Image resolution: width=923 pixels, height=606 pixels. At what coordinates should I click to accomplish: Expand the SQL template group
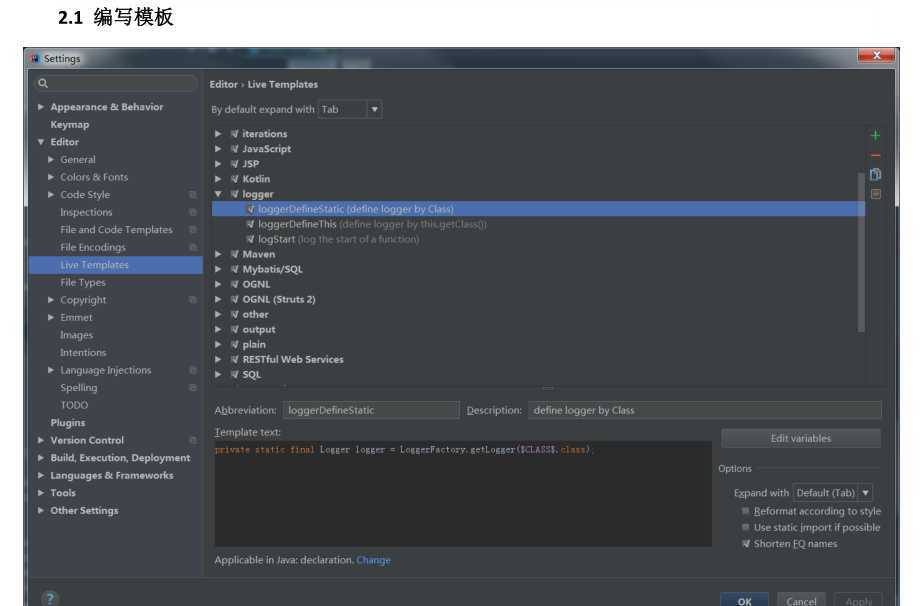coord(218,375)
